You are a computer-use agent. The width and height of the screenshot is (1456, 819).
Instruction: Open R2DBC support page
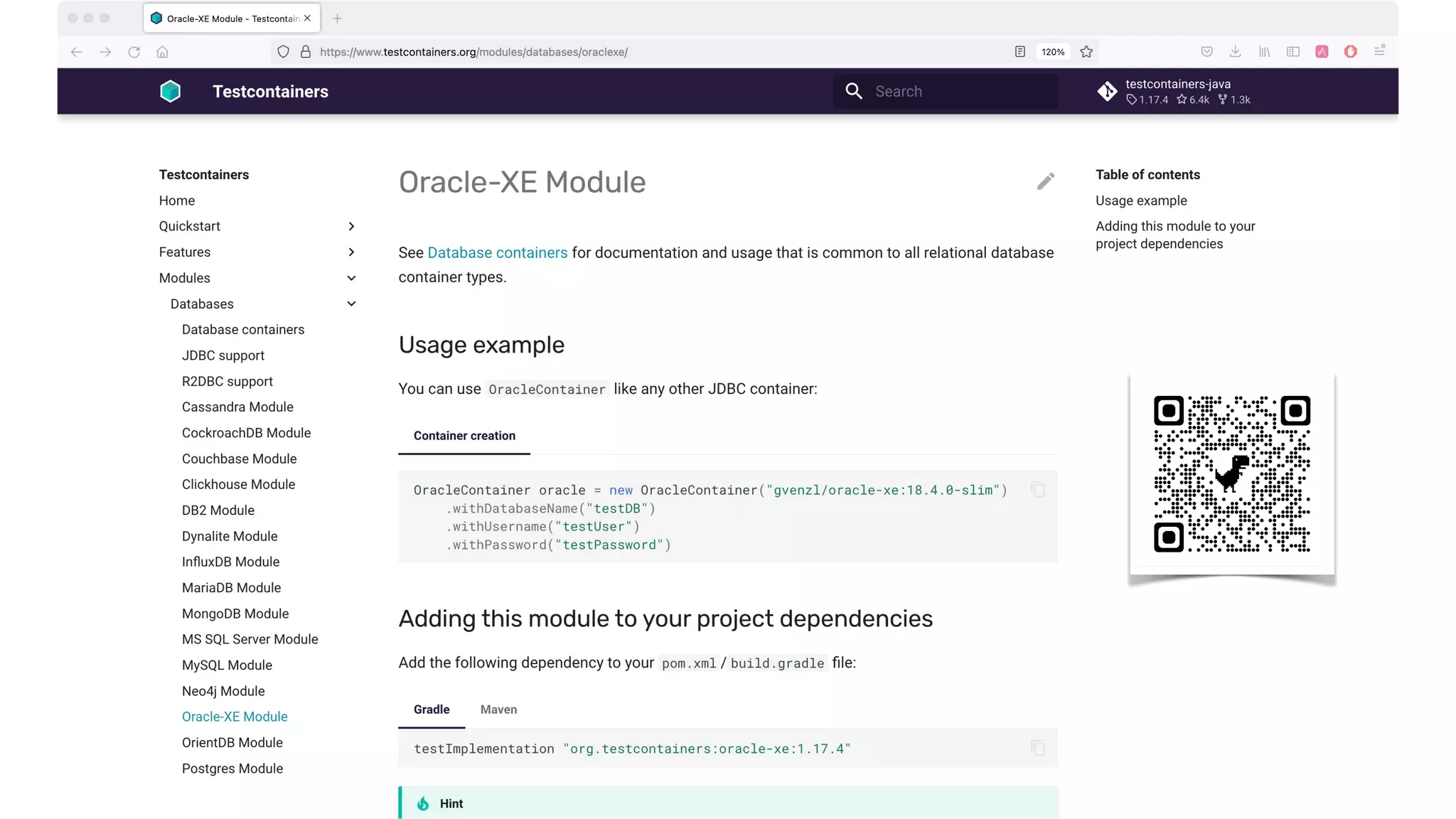pyautogui.click(x=227, y=381)
